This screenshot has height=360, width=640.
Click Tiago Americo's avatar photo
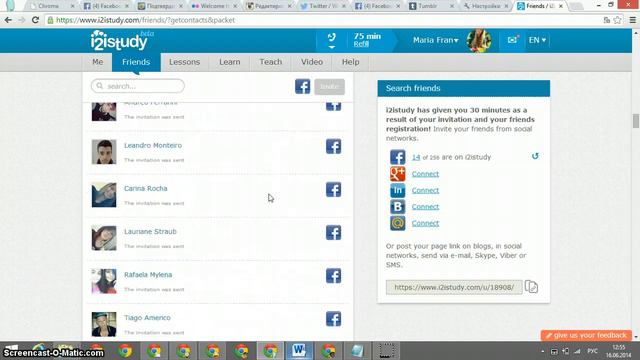[x=104, y=324]
